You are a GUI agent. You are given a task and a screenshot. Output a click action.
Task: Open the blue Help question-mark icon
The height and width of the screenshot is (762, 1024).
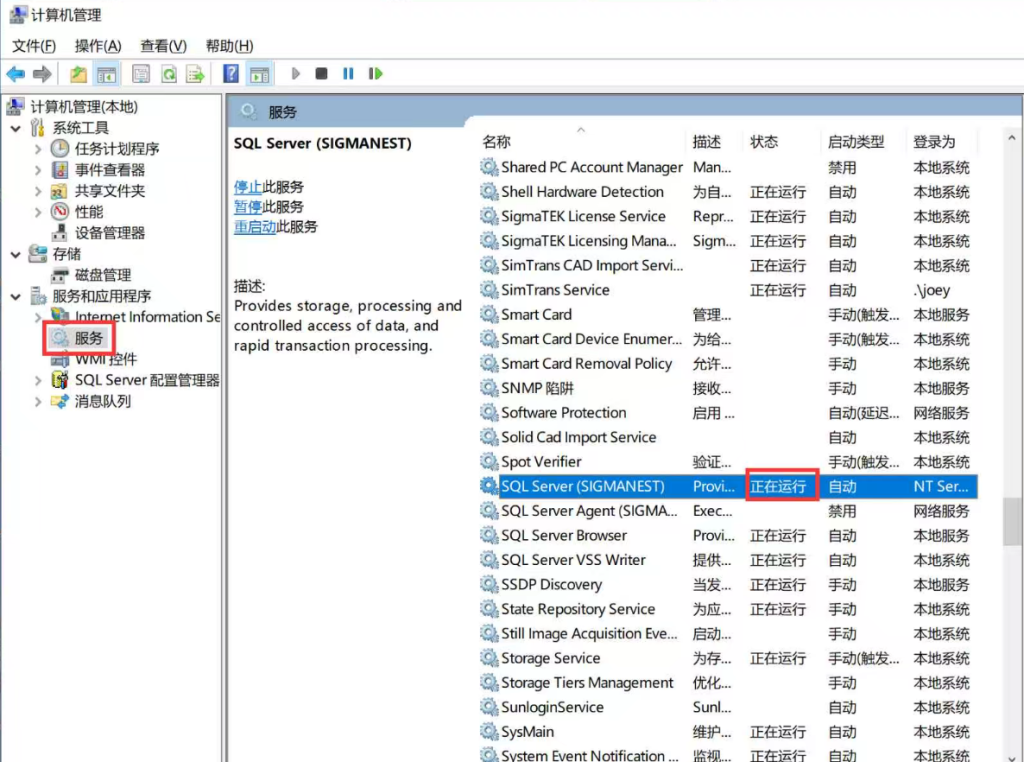[231, 74]
